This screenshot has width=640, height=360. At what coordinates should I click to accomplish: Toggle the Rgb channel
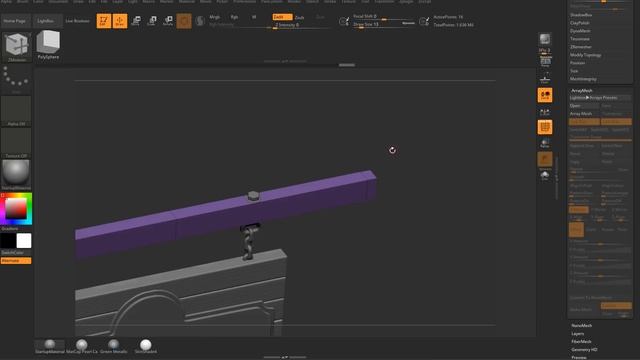pos(234,17)
